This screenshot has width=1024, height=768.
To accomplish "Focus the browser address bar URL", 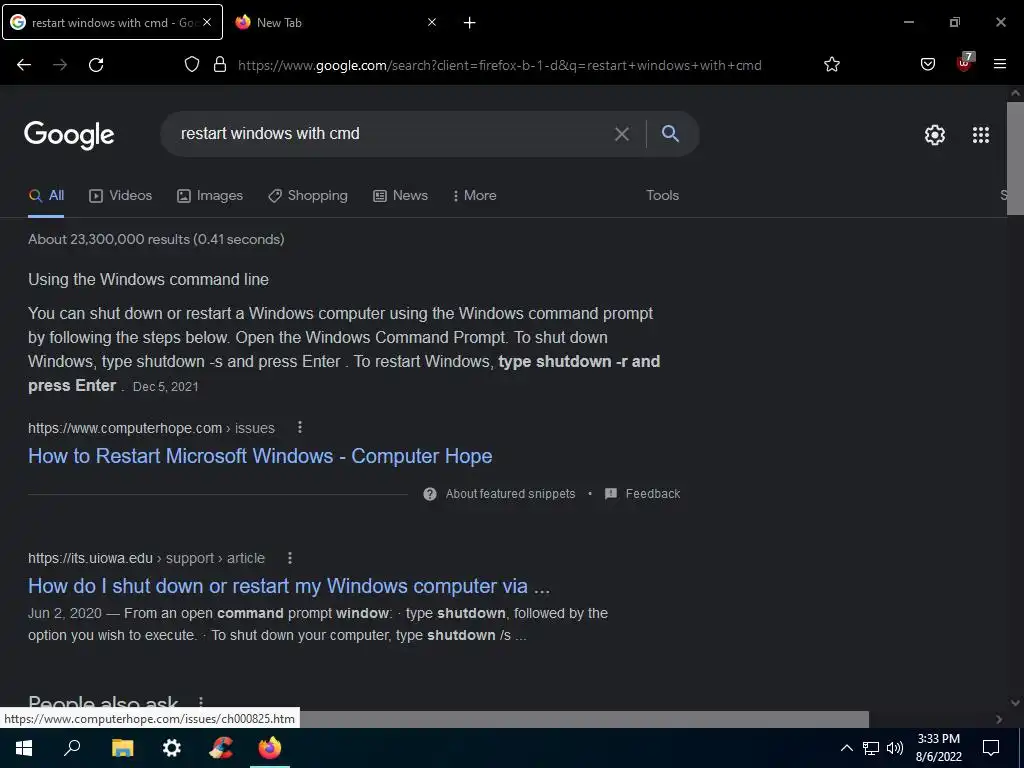I will point(500,65).
